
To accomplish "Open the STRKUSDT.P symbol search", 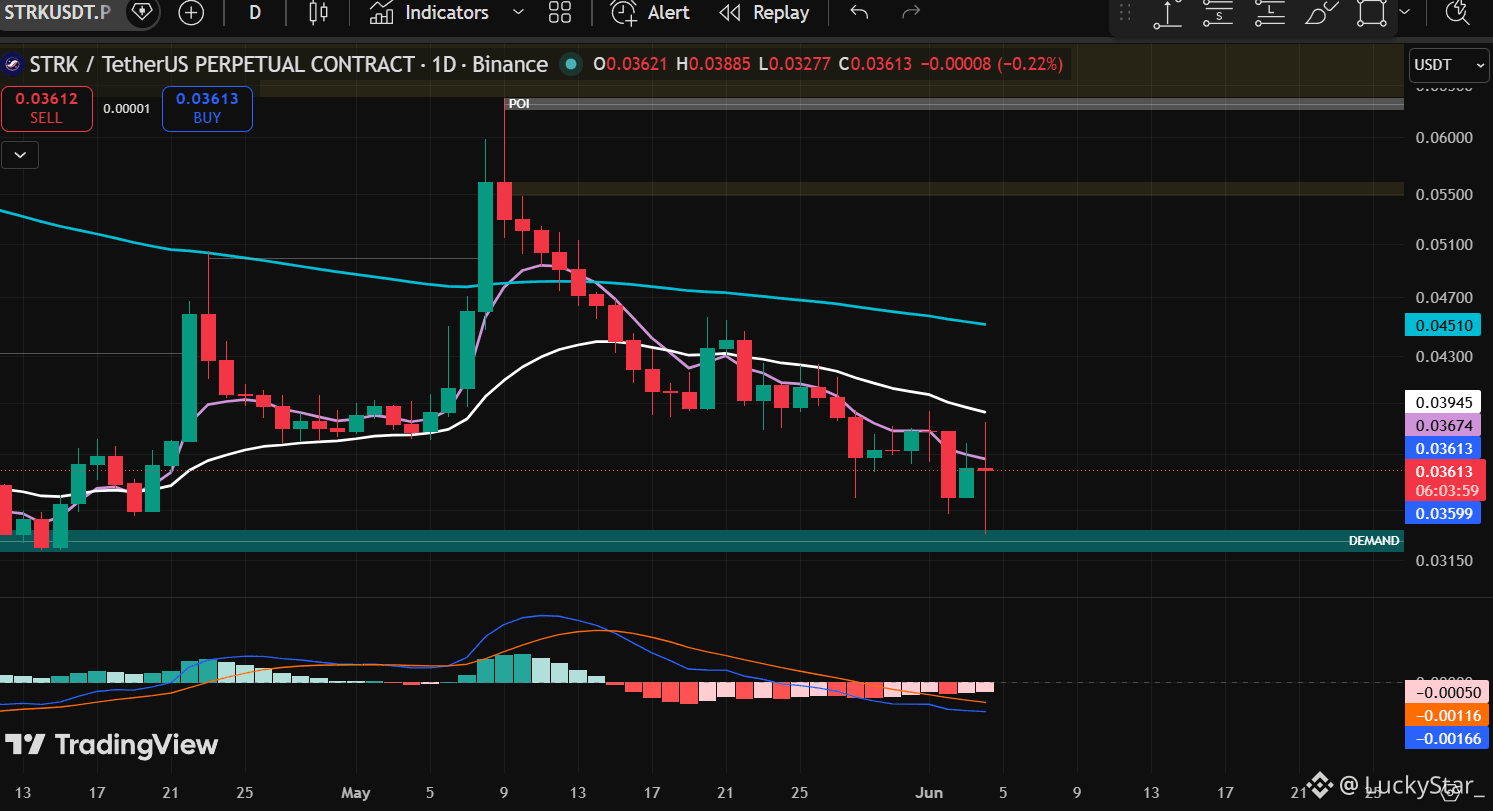I will click(x=56, y=13).
